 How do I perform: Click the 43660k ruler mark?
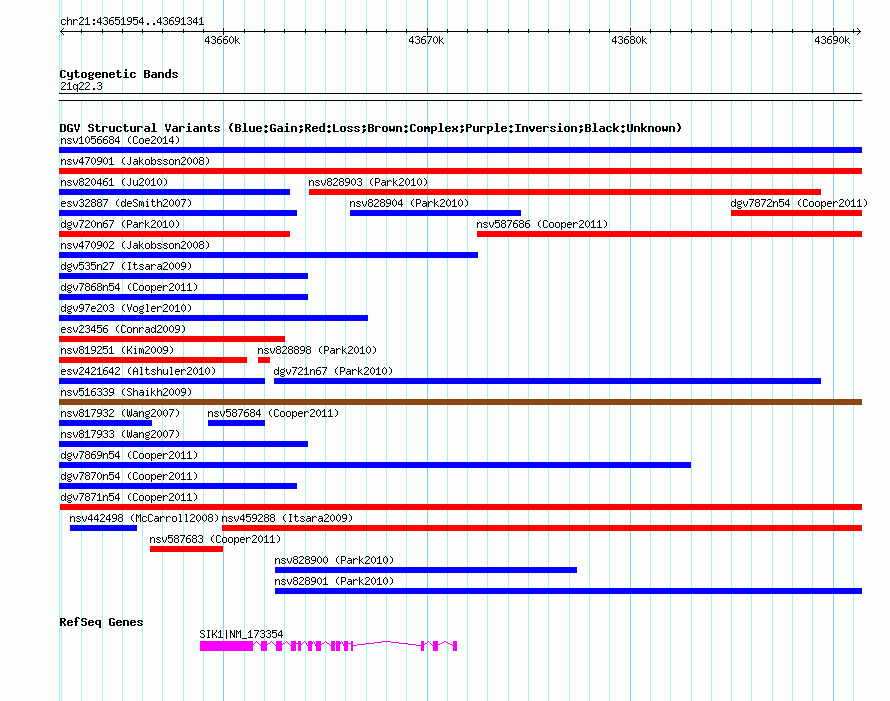(x=222, y=40)
